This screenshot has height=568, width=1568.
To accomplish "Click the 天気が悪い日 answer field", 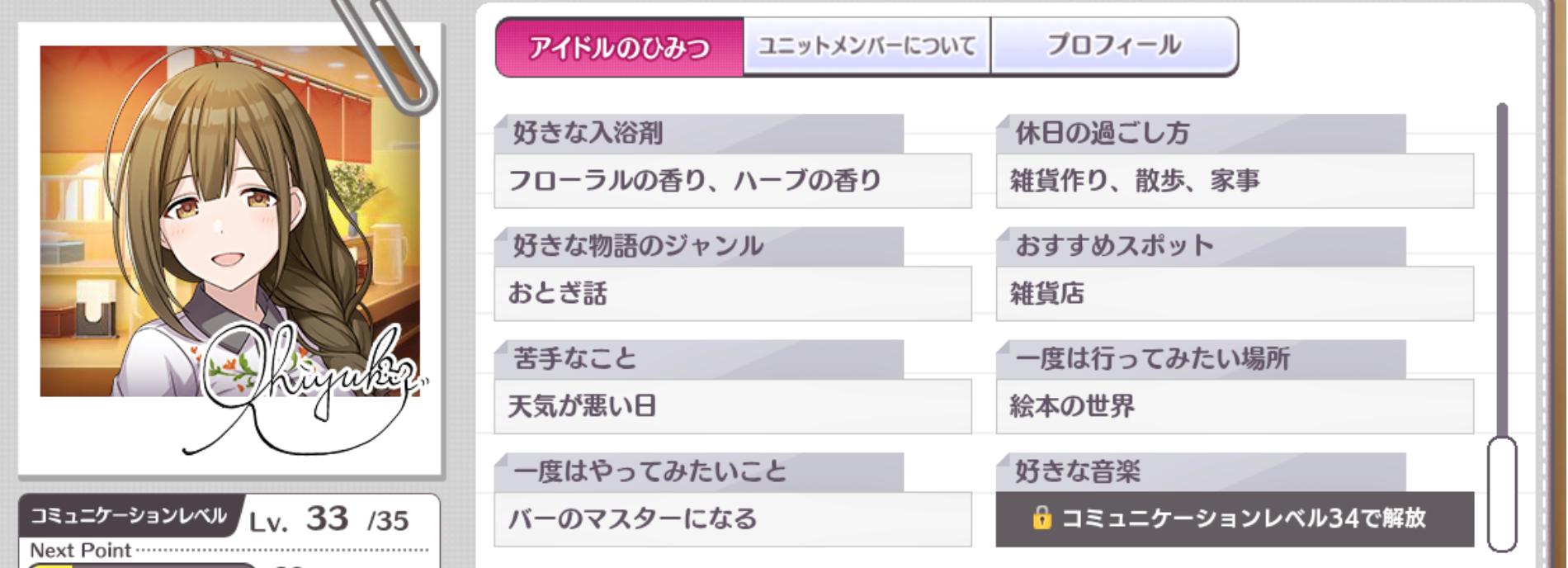I will (x=732, y=406).
